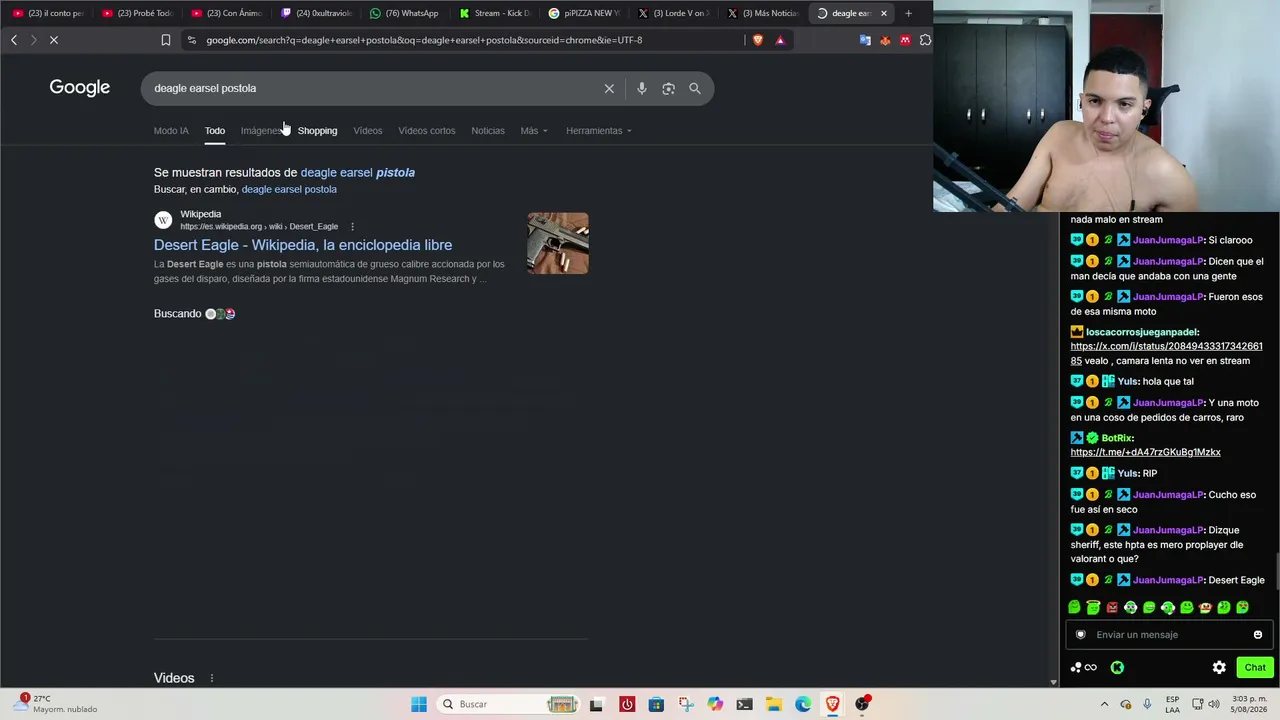The image size is (1280, 720).
Task: Click the green Kick K icon below chat
Action: pyautogui.click(x=1117, y=667)
